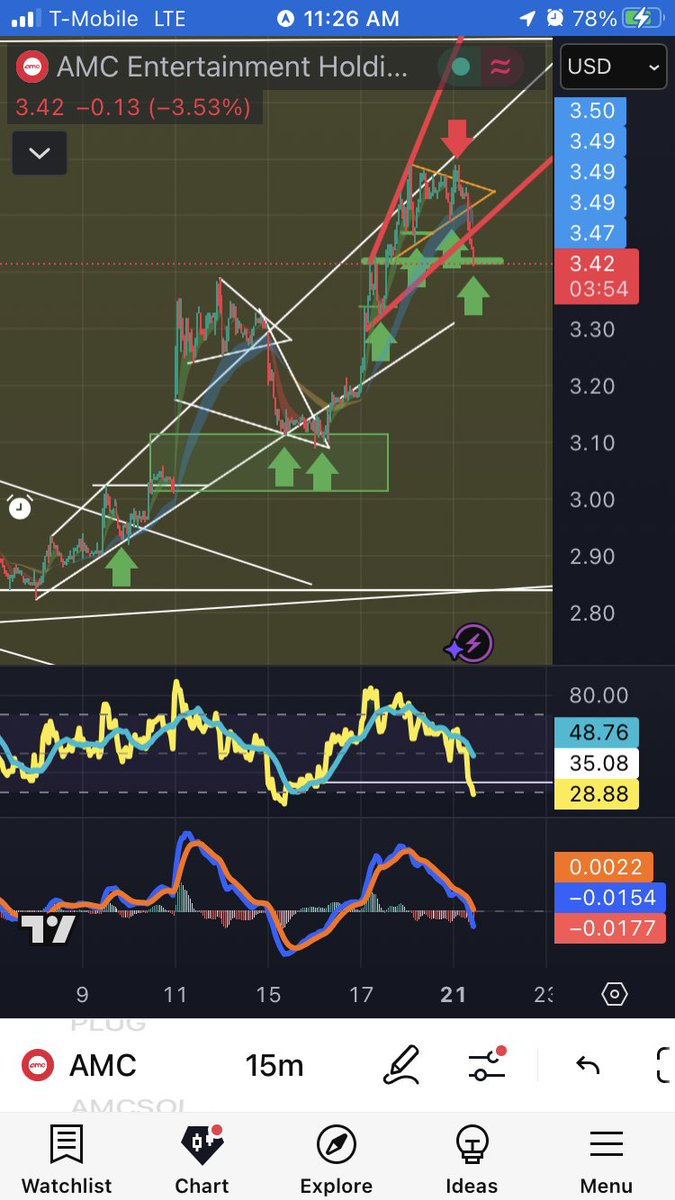Go to Watchlist tab

pos(66,1160)
